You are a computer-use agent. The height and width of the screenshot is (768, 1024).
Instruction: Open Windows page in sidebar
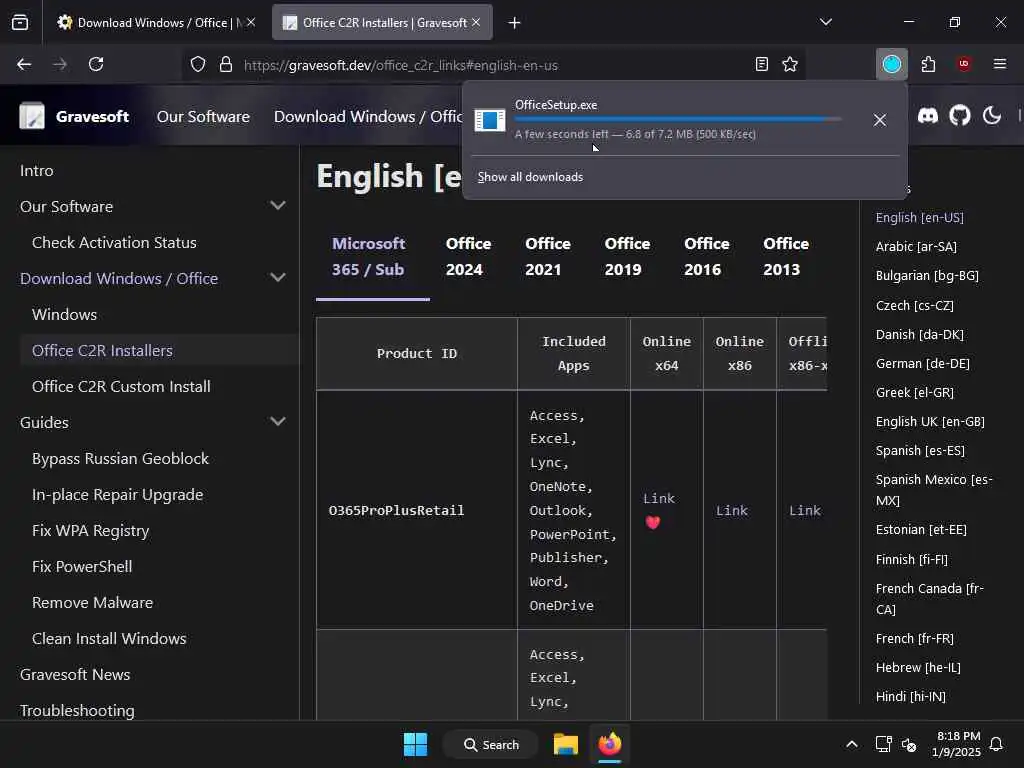(65, 314)
